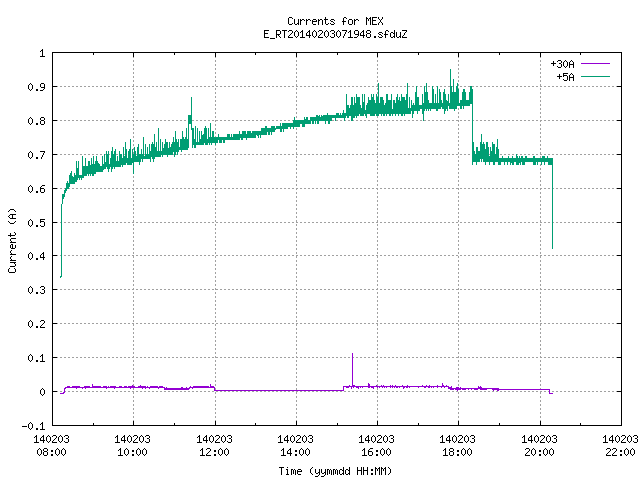Click the chart title 'Currents for MEX'

click(x=335, y=21)
